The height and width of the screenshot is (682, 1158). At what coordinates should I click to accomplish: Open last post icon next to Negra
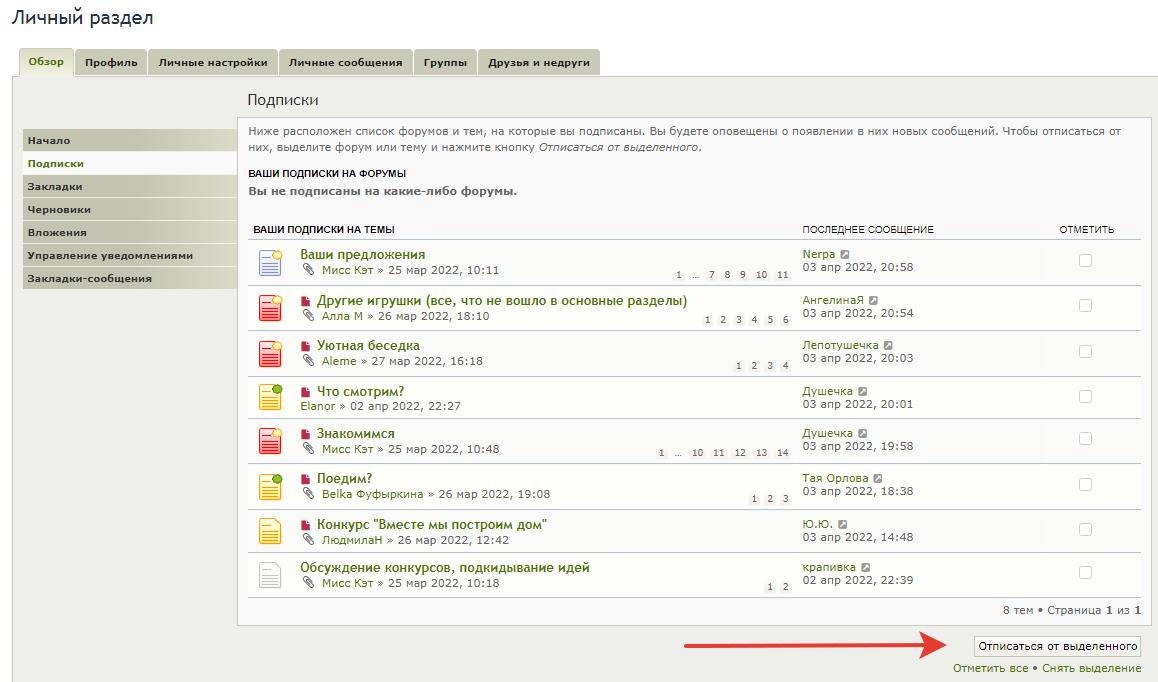[x=845, y=255]
